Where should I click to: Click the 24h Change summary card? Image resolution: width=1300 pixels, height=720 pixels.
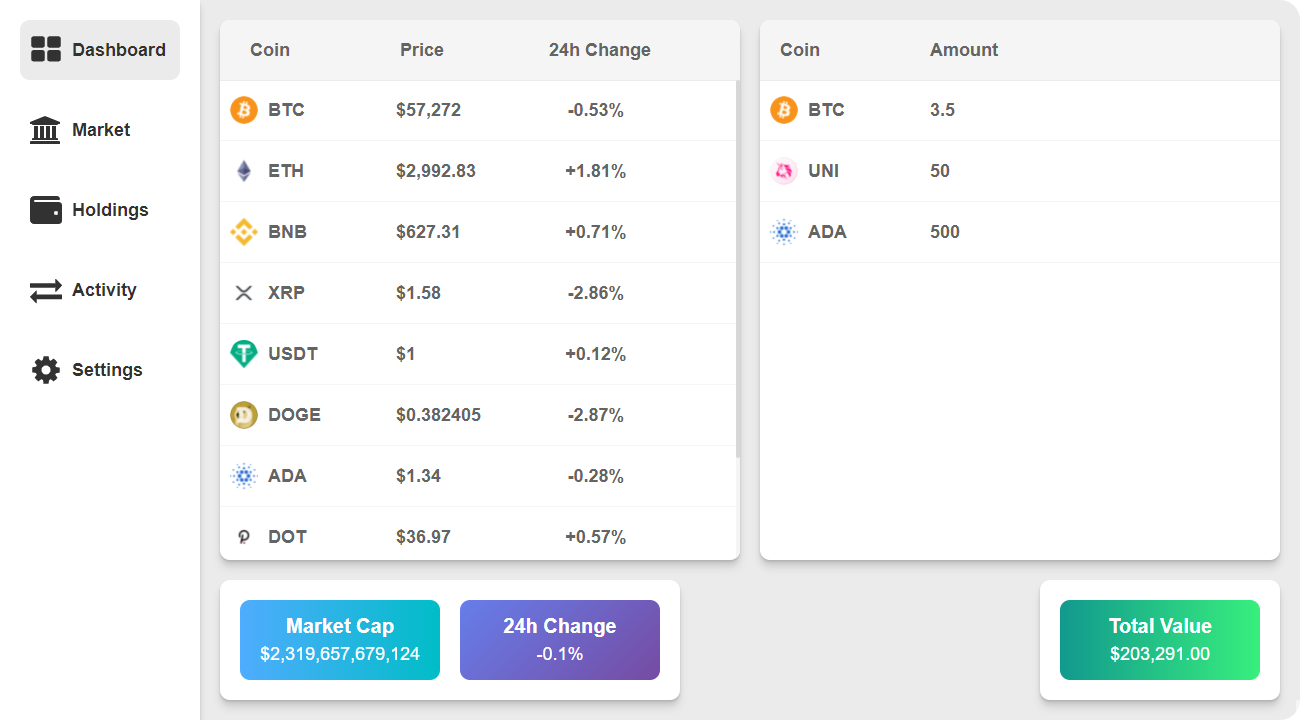(560, 640)
